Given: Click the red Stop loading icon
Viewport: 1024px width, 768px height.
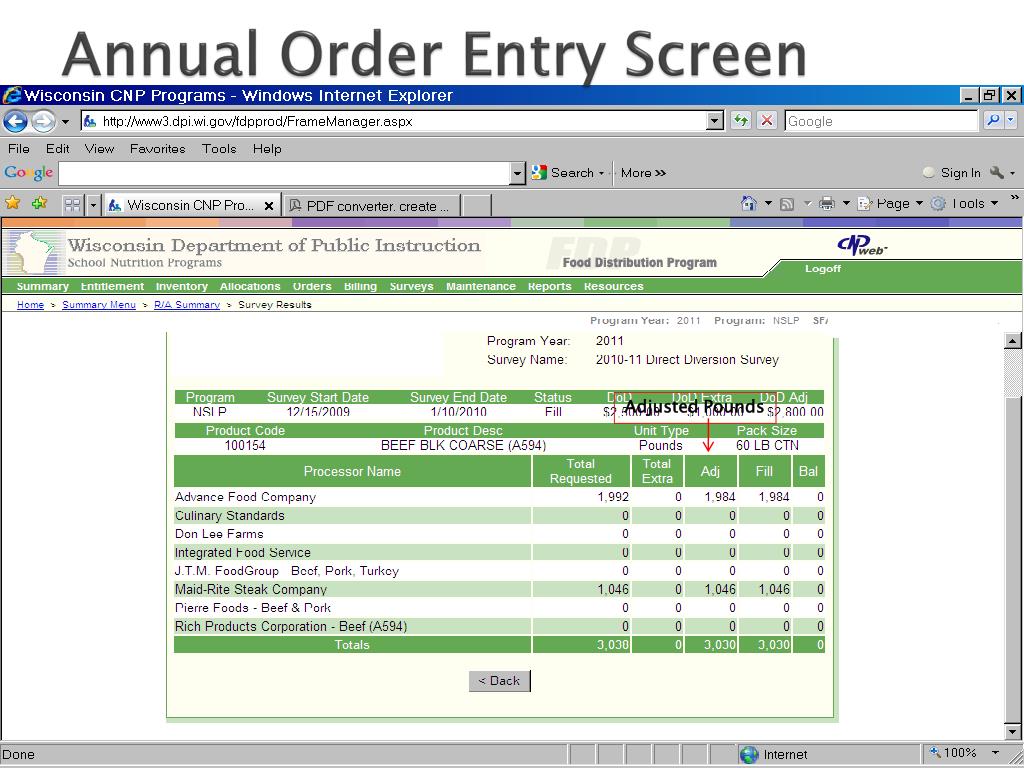Looking at the screenshot, I should (x=767, y=121).
